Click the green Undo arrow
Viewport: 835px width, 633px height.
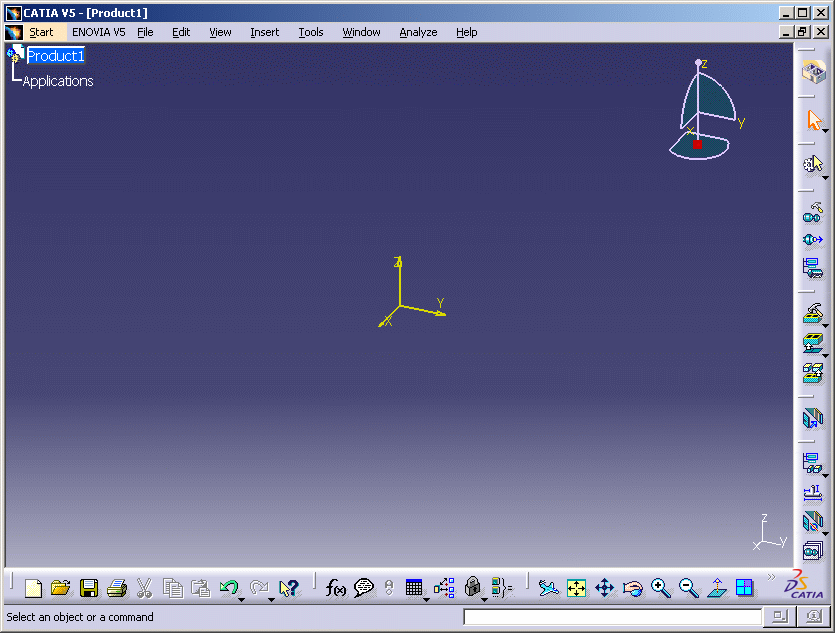[229, 588]
